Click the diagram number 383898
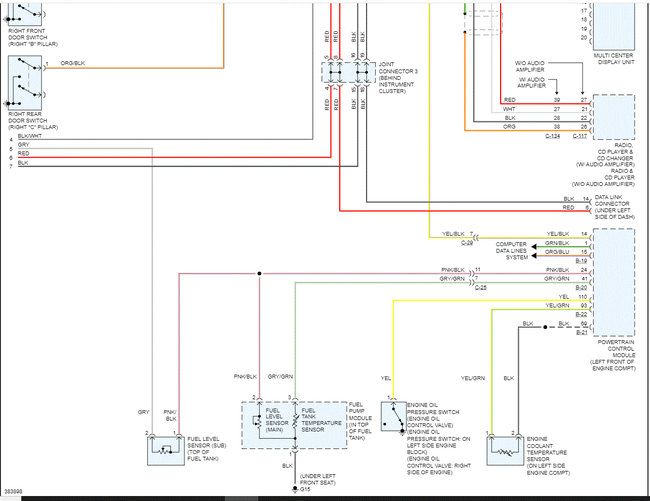The width and height of the screenshot is (650, 501). [13, 491]
